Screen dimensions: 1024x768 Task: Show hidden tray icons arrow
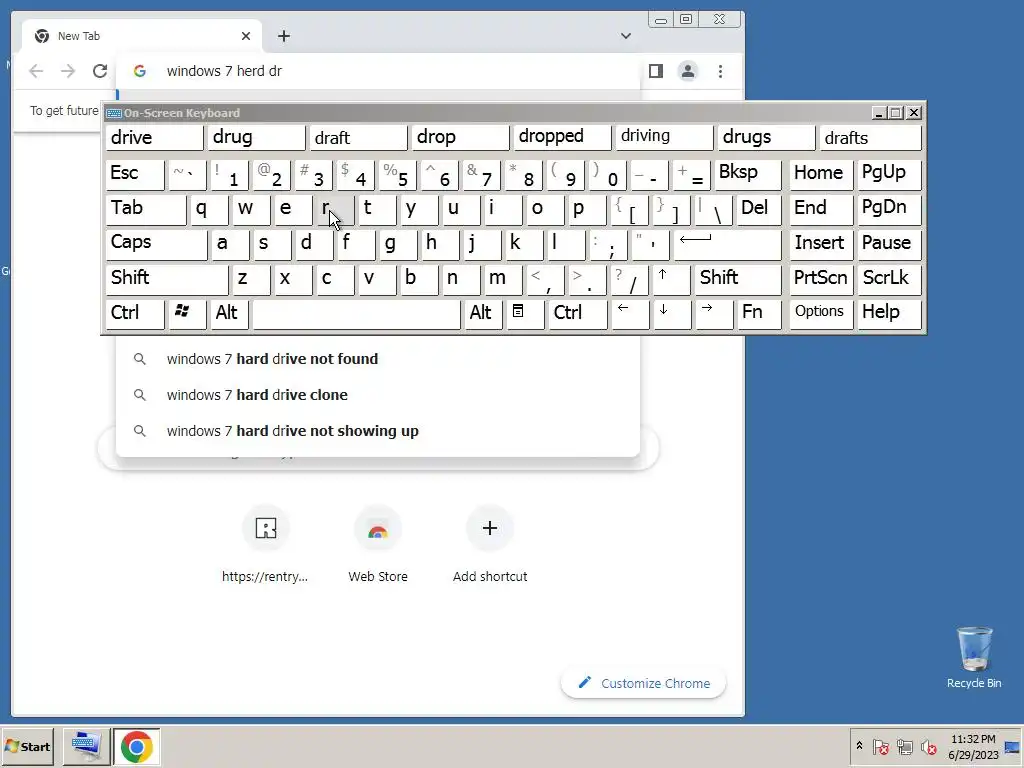coord(859,746)
